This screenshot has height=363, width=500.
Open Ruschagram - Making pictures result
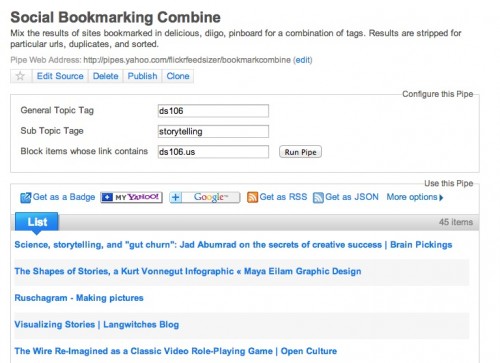click(79, 298)
